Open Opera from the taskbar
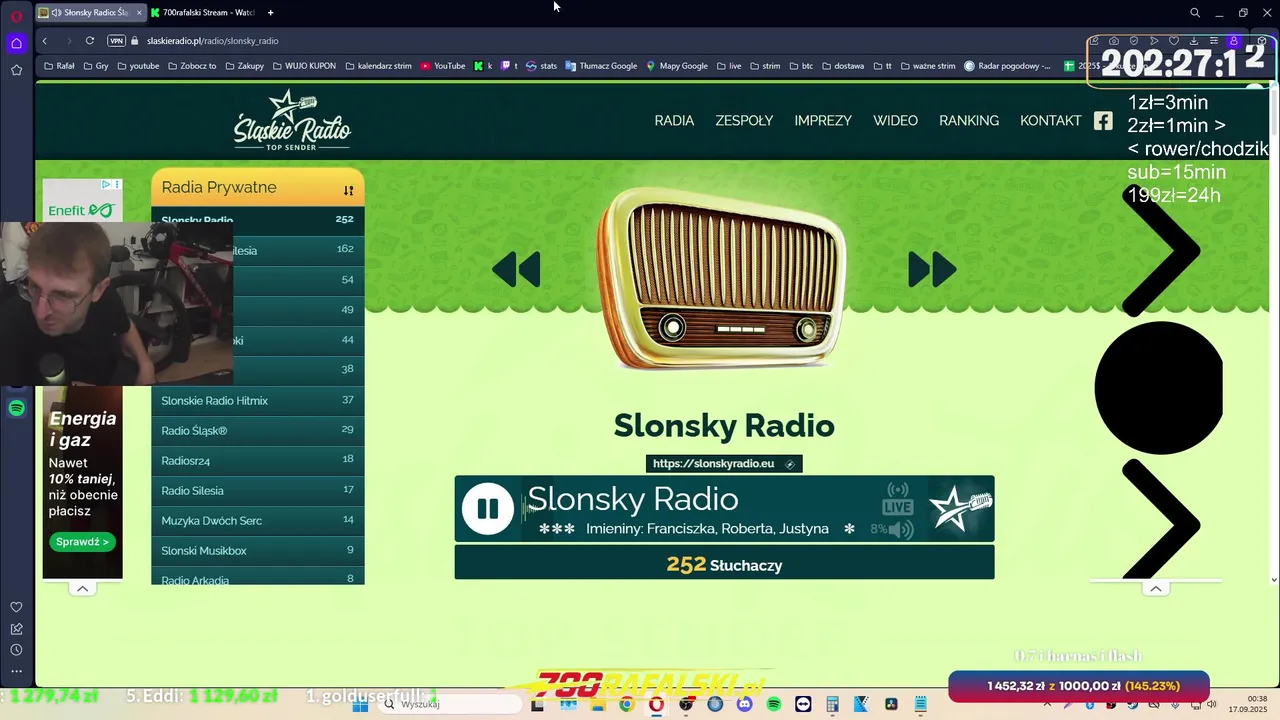 tap(656, 704)
